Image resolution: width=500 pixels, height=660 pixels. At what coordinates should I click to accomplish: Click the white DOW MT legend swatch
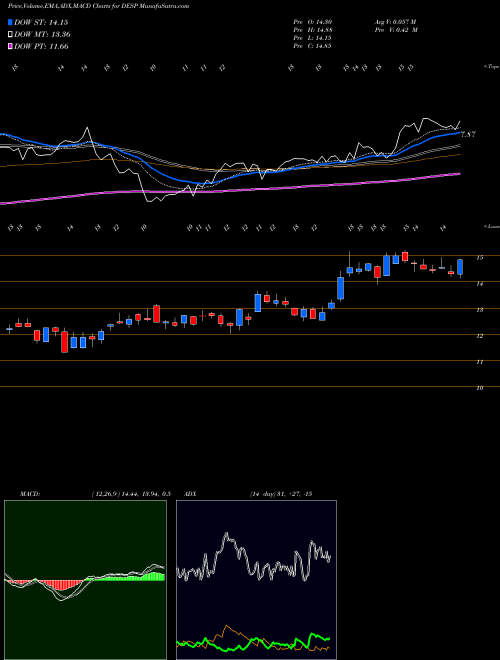10,35
